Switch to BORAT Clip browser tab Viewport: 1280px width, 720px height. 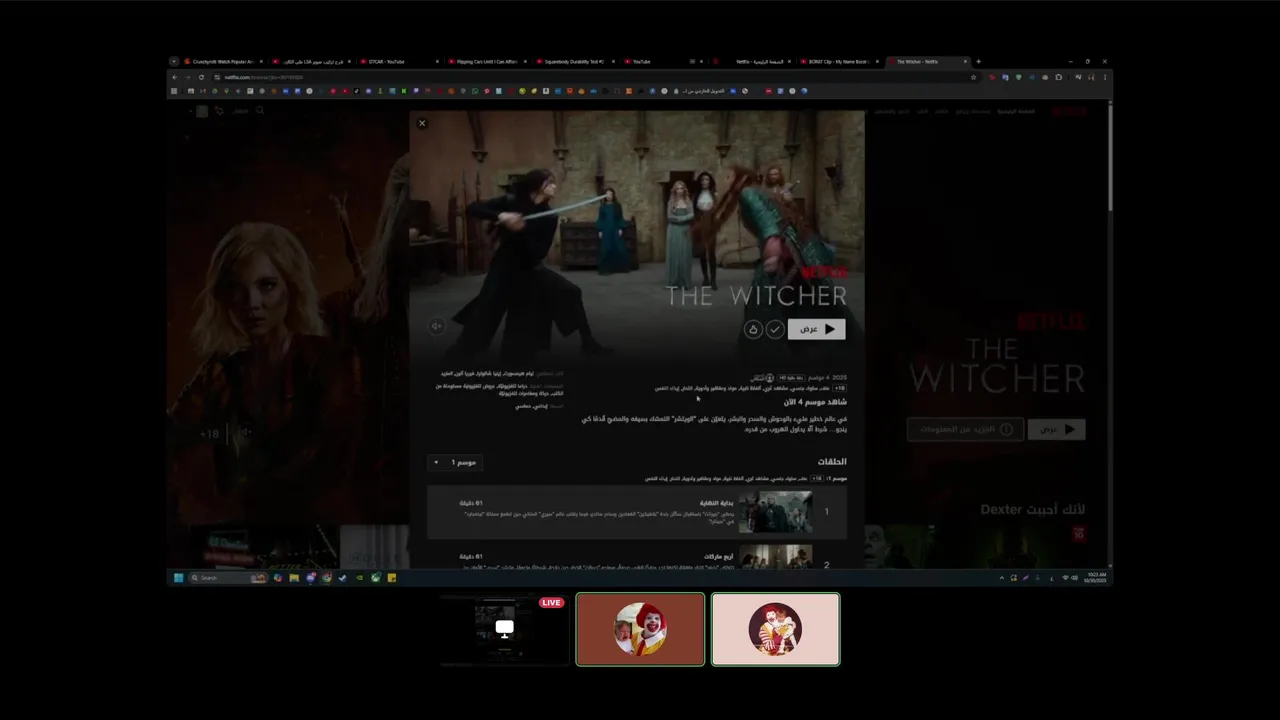840,61
